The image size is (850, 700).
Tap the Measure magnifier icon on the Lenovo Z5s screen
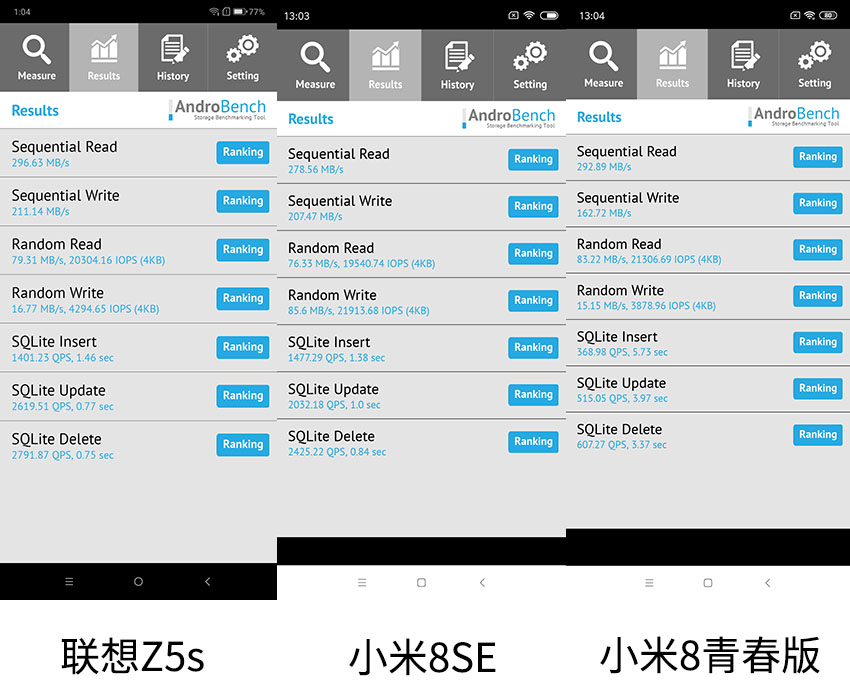[36, 50]
